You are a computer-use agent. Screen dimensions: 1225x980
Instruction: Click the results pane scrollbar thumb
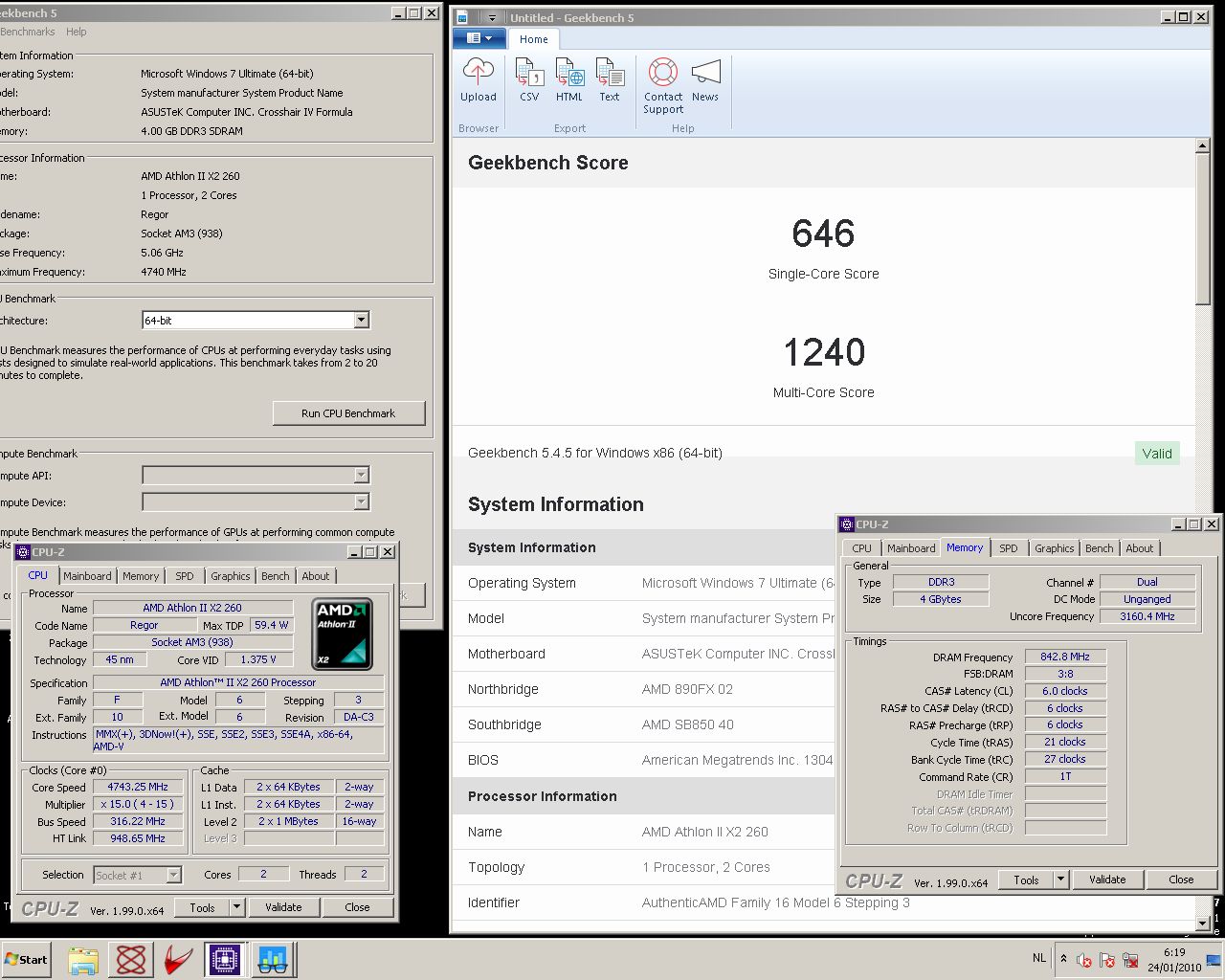coord(1203,231)
